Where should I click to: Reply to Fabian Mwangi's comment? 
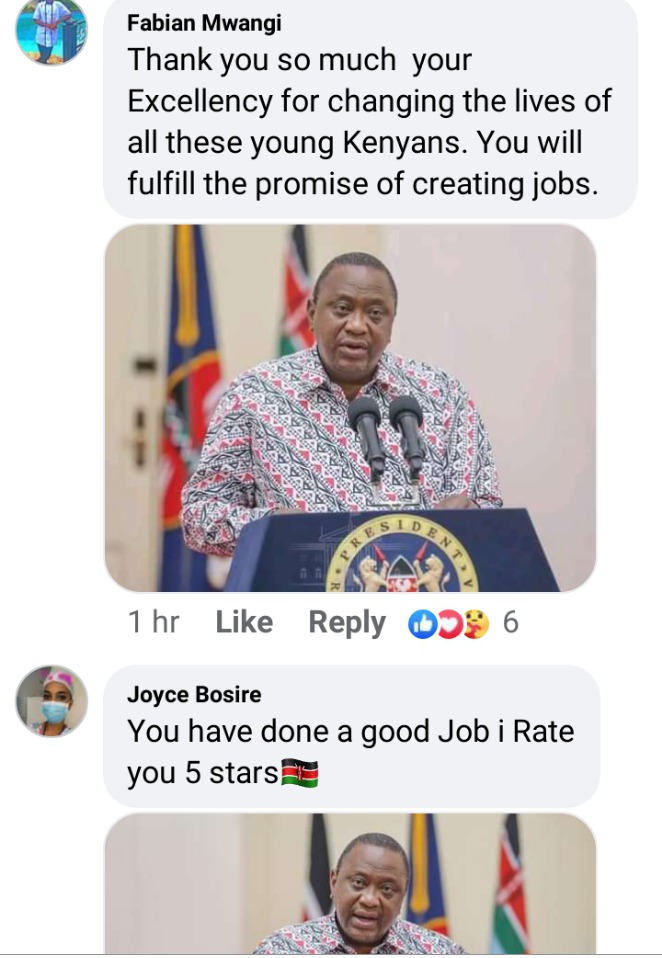[347, 623]
